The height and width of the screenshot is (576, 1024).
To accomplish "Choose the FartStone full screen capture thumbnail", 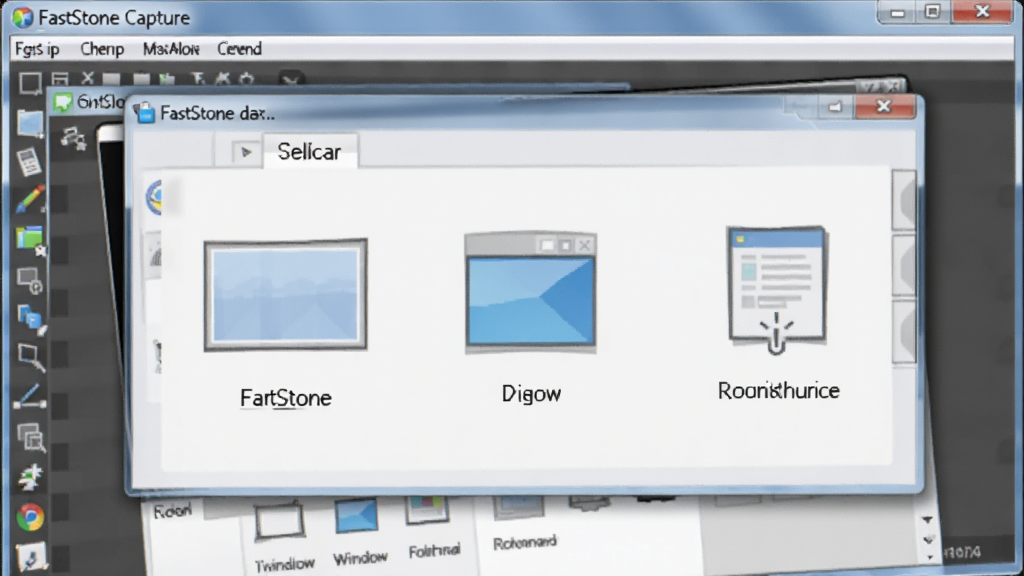I will pos(285,295).
